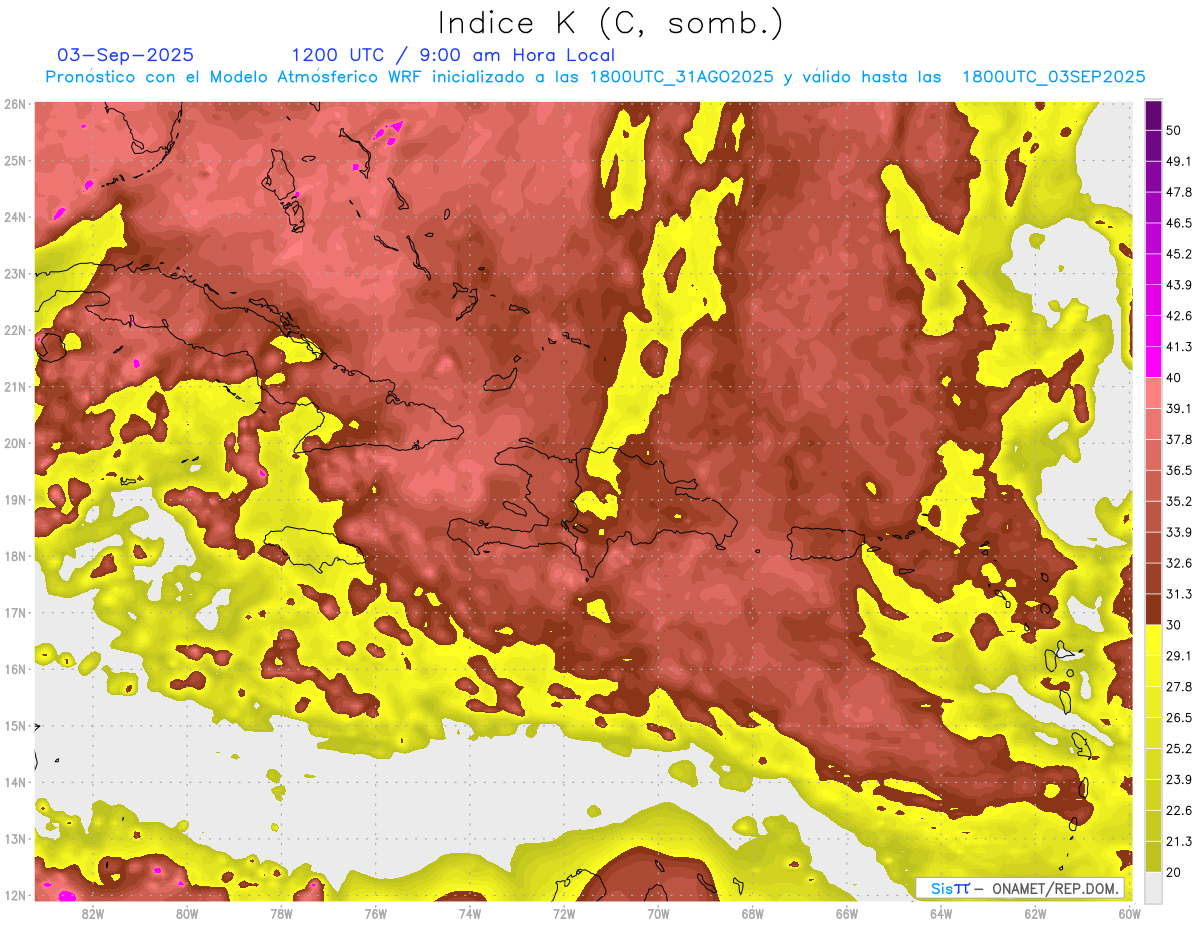The width and height of the screenshot is (1200, 927).
Task: Click the longitude axis label "66W"
Action: (847, 914)
